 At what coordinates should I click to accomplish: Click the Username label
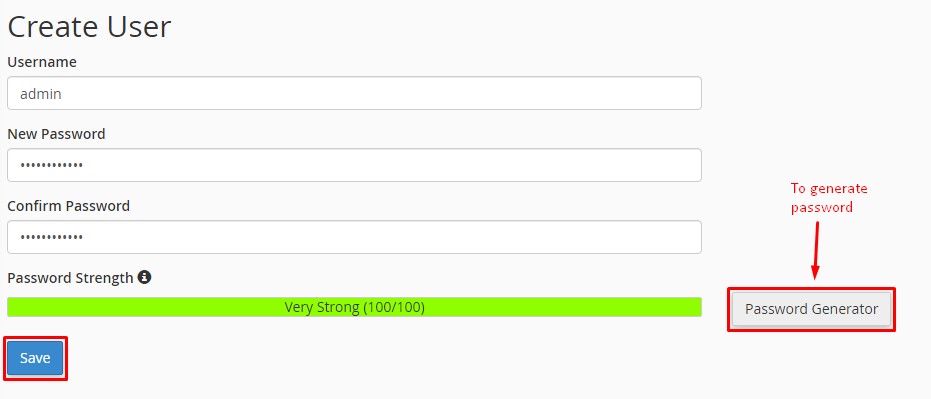[x=42, y=62]
